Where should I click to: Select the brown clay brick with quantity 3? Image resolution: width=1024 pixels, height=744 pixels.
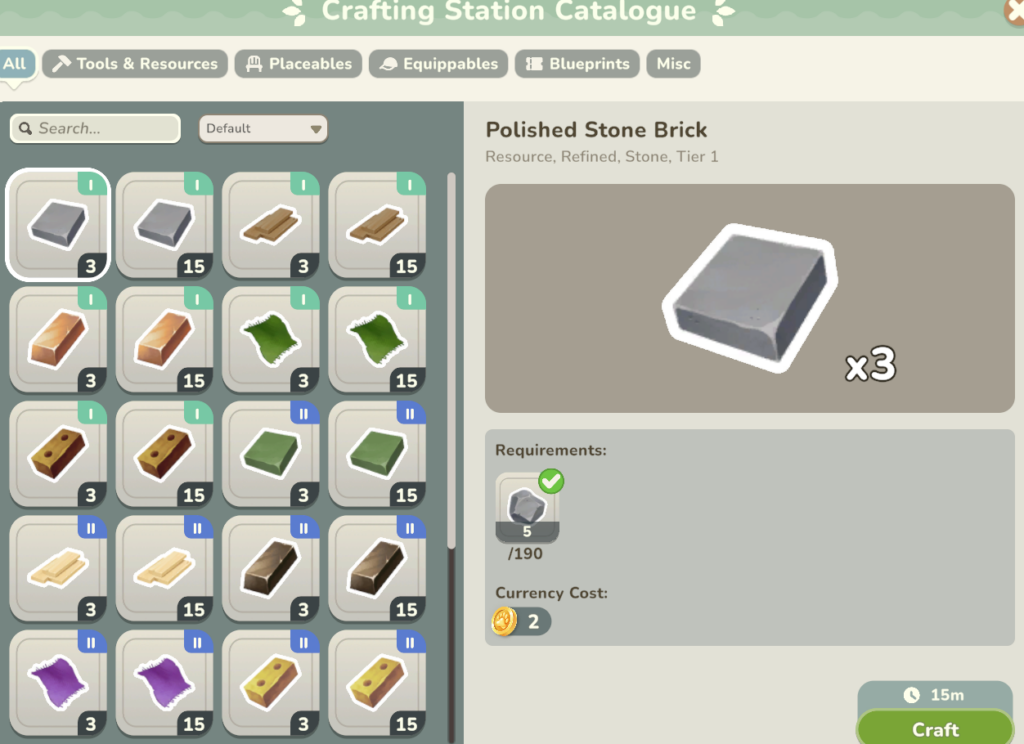pyautogui.click(x=58, y=454)
